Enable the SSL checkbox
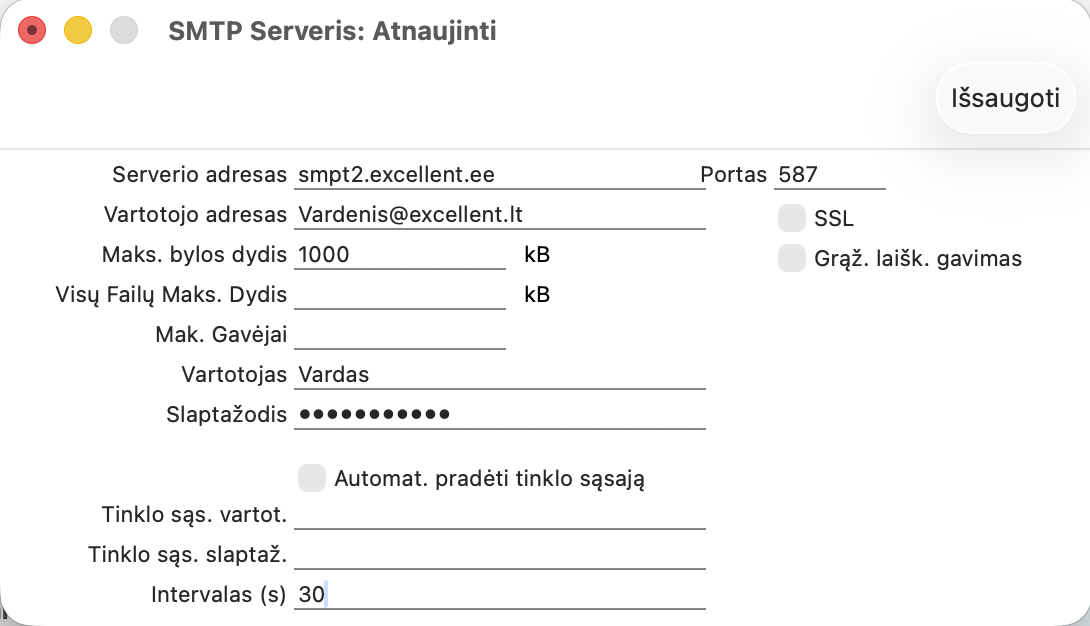 [792, 218]
